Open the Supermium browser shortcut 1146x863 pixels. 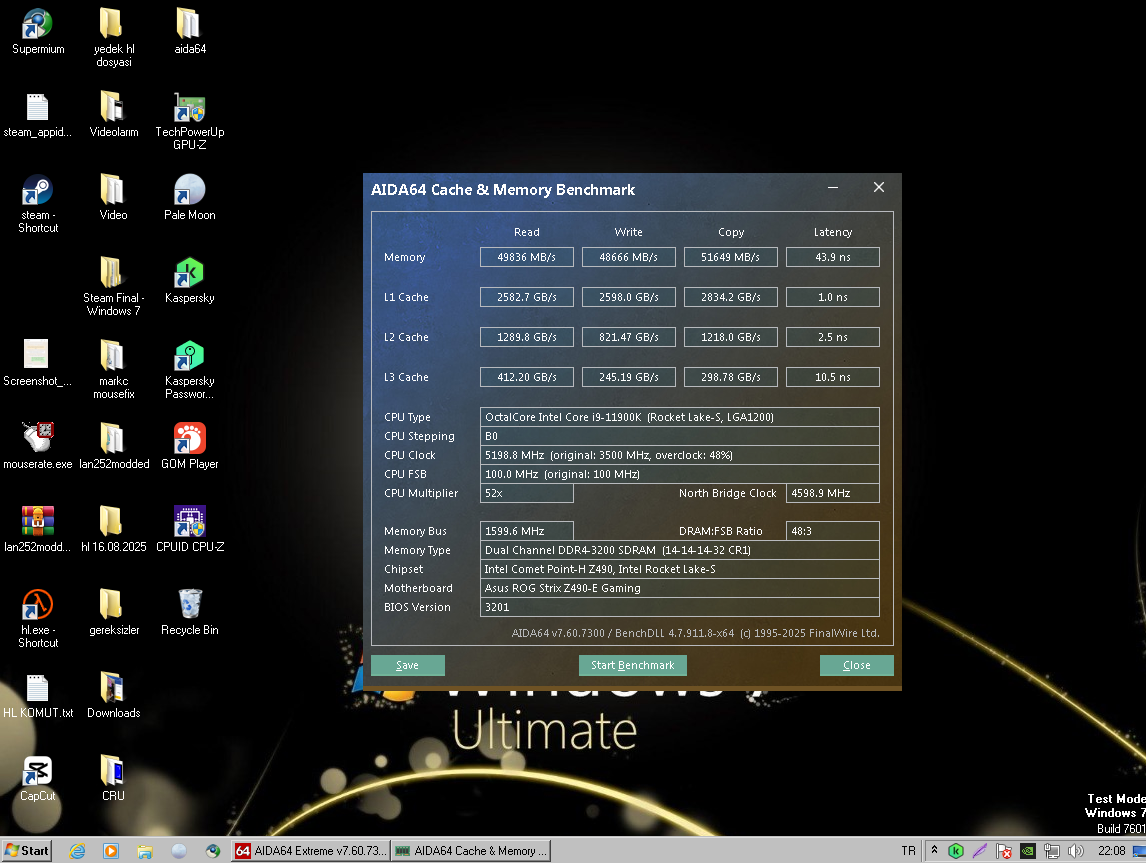pos(38,32)
